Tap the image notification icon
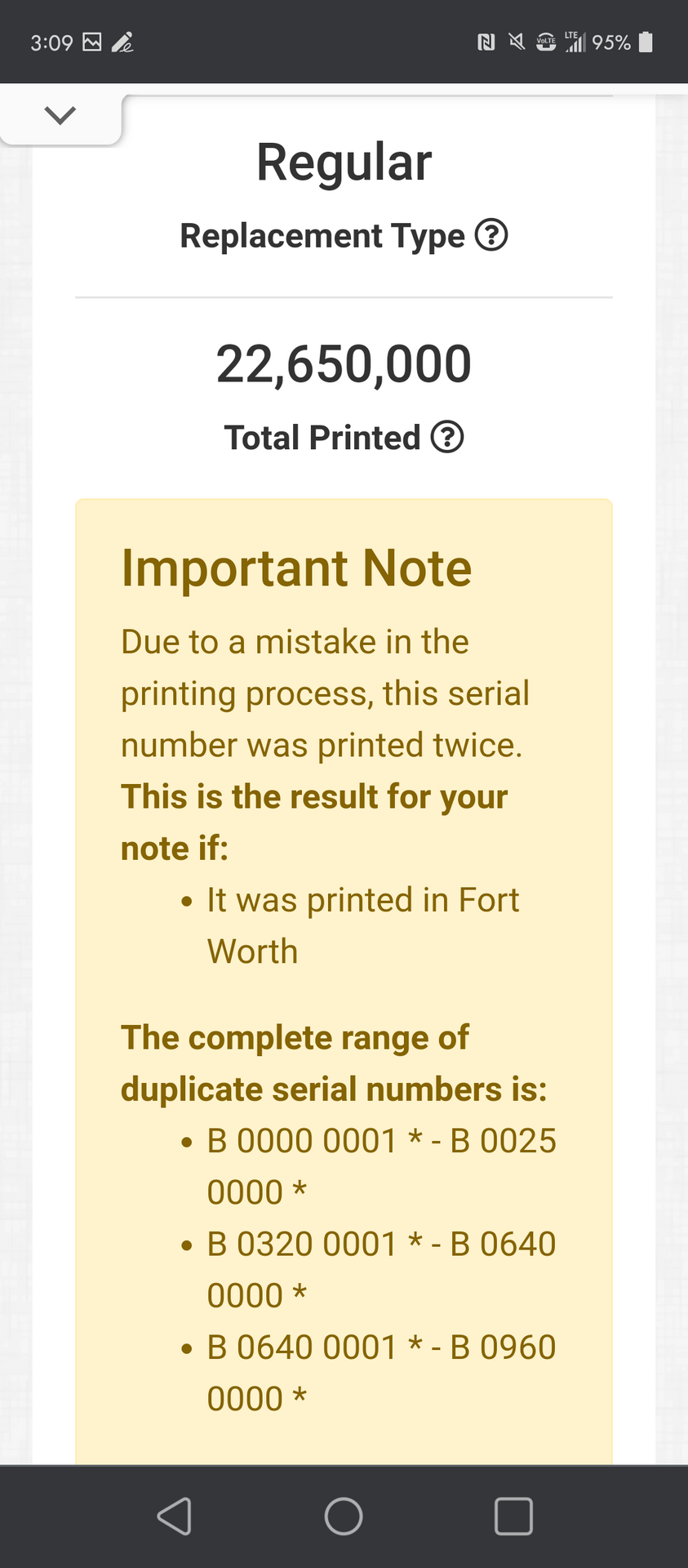Image resolution: width=688 pixels, height=1568 pixels. click(x=93, y=42)
